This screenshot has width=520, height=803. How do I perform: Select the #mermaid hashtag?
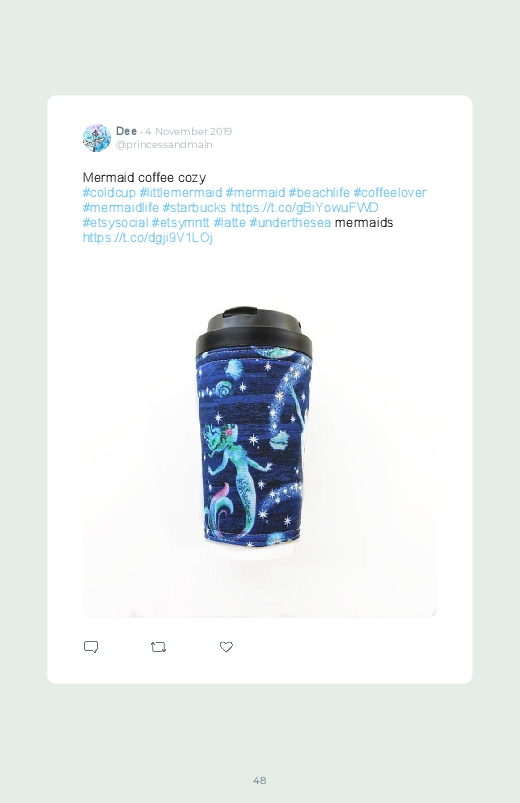(x=255, y=193)
